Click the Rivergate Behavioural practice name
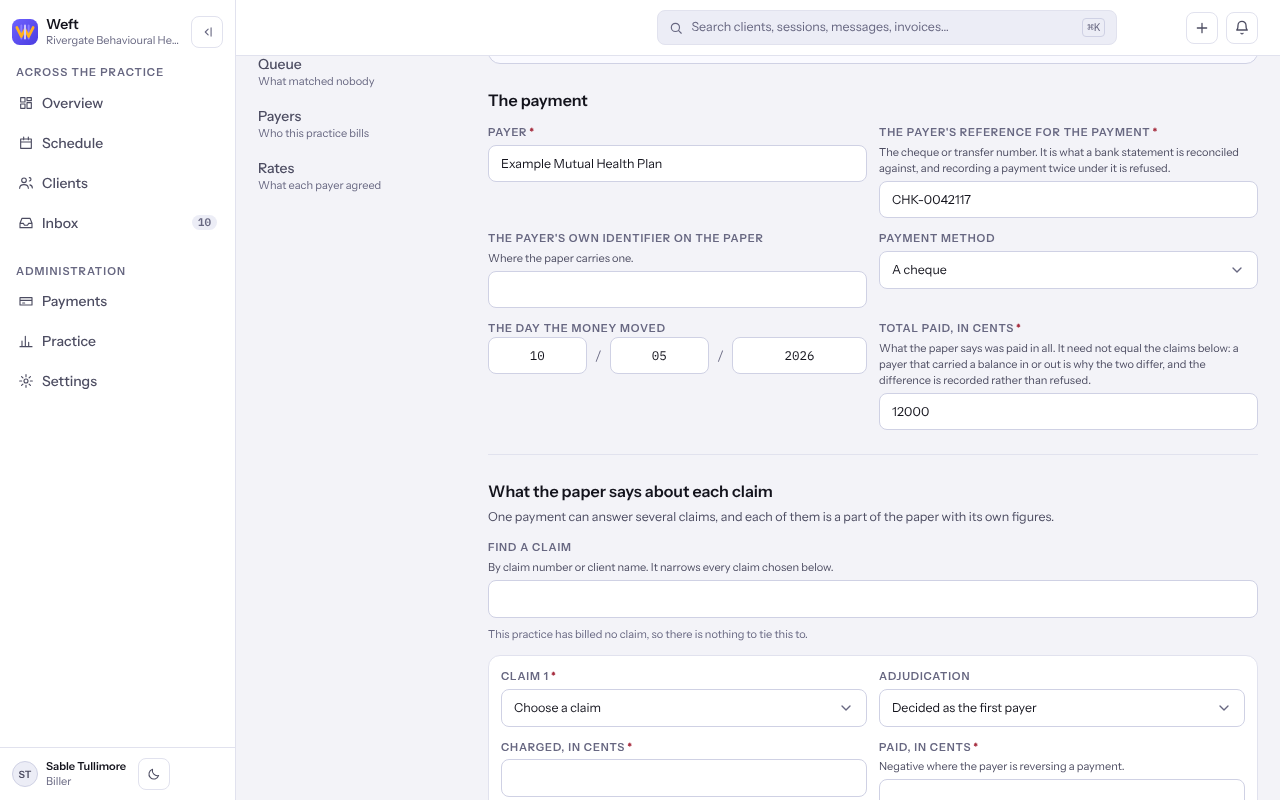This screenshot has height=800, width=1280. 112,40
